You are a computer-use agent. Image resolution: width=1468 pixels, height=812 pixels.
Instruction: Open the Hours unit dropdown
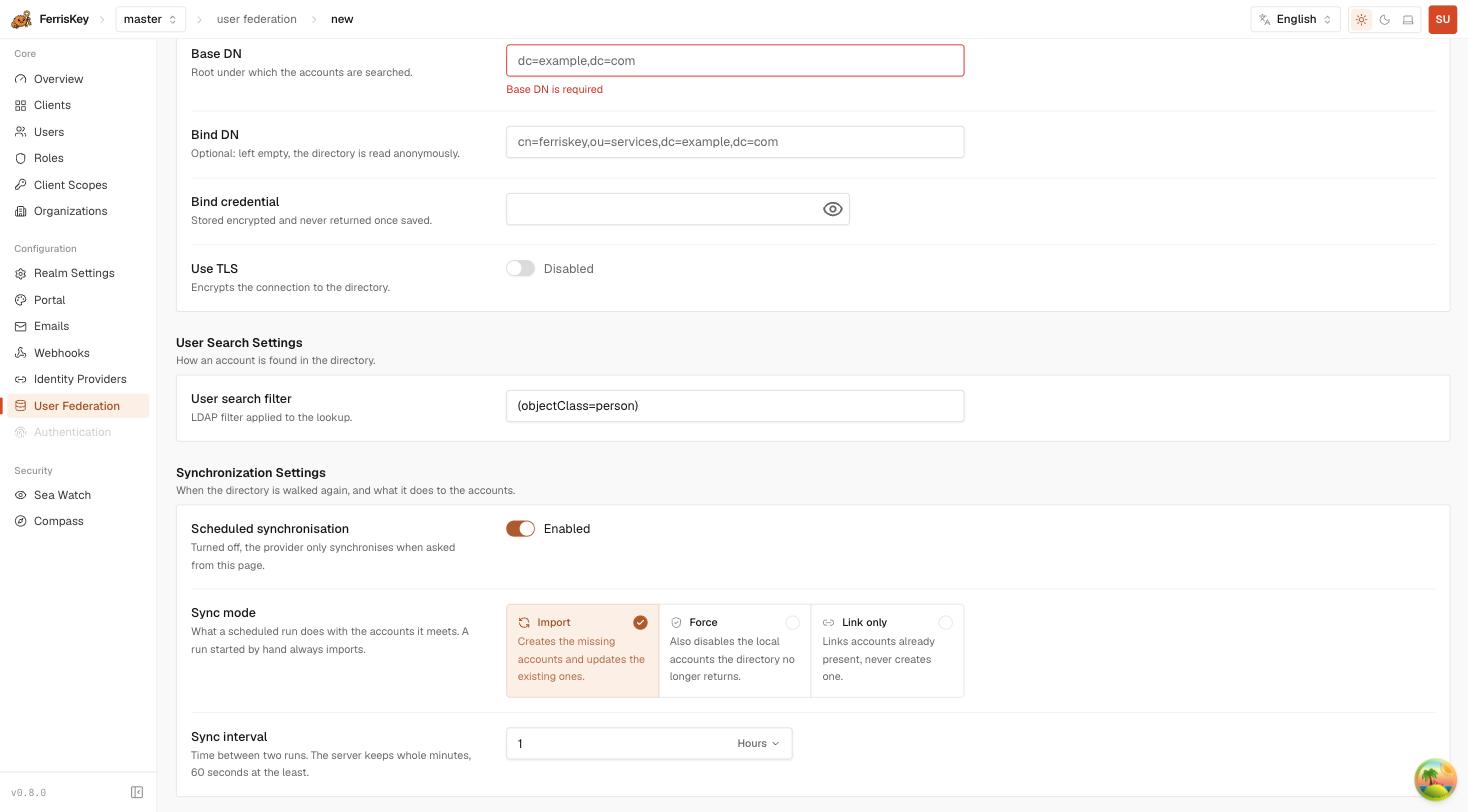click(x=758, y=743)
